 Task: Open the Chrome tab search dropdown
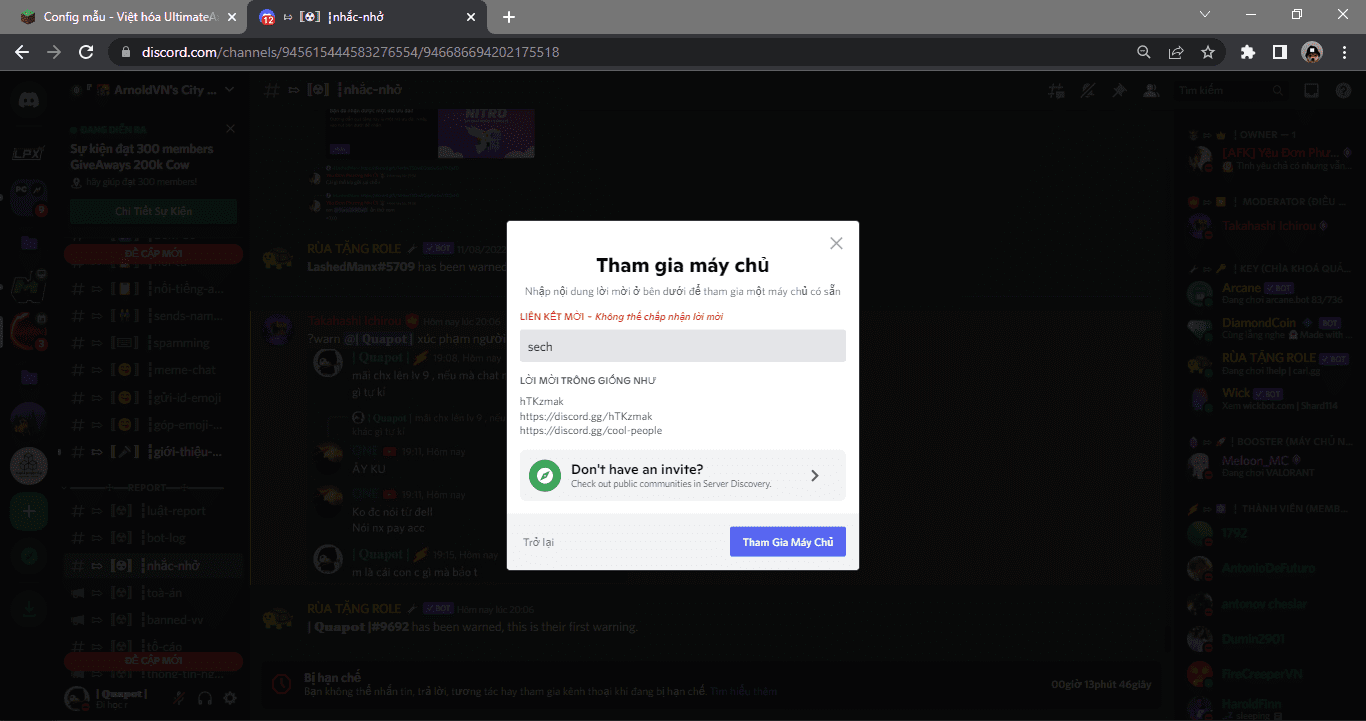(1205, 15)
